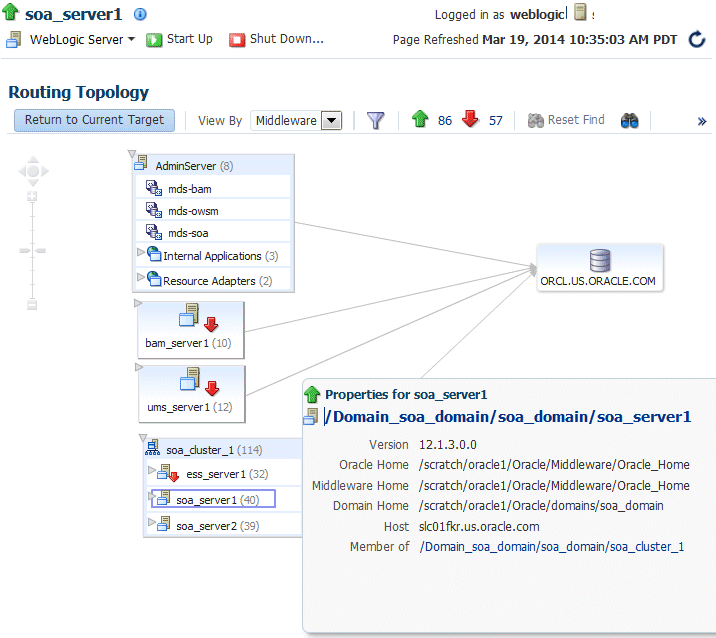716x638 pixels.
Task: Click the Domain Home path value
Action: click(x=541, y=506)
